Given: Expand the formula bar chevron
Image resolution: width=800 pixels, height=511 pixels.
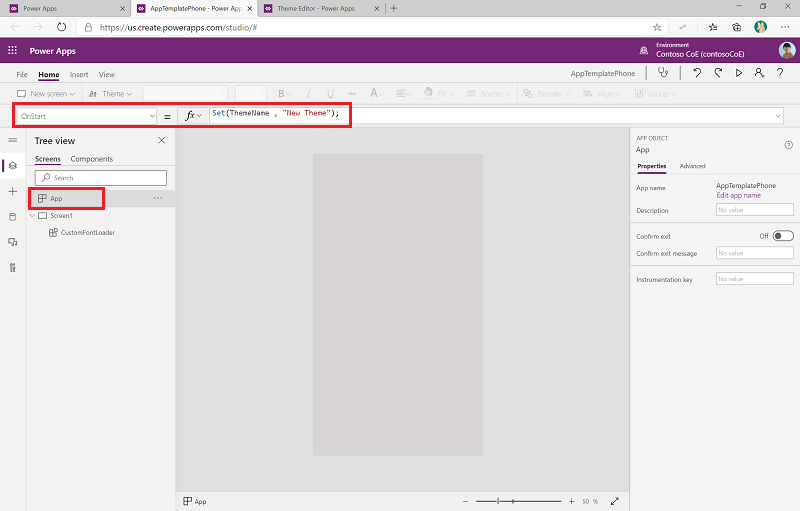Looking at the screenshot, I should point(778,116).
